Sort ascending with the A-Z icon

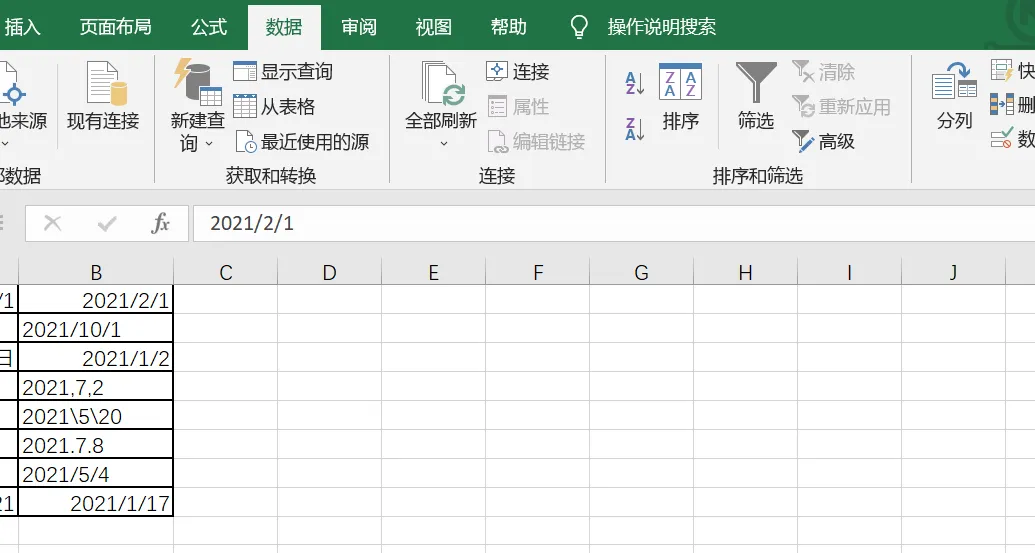point(634,83)
